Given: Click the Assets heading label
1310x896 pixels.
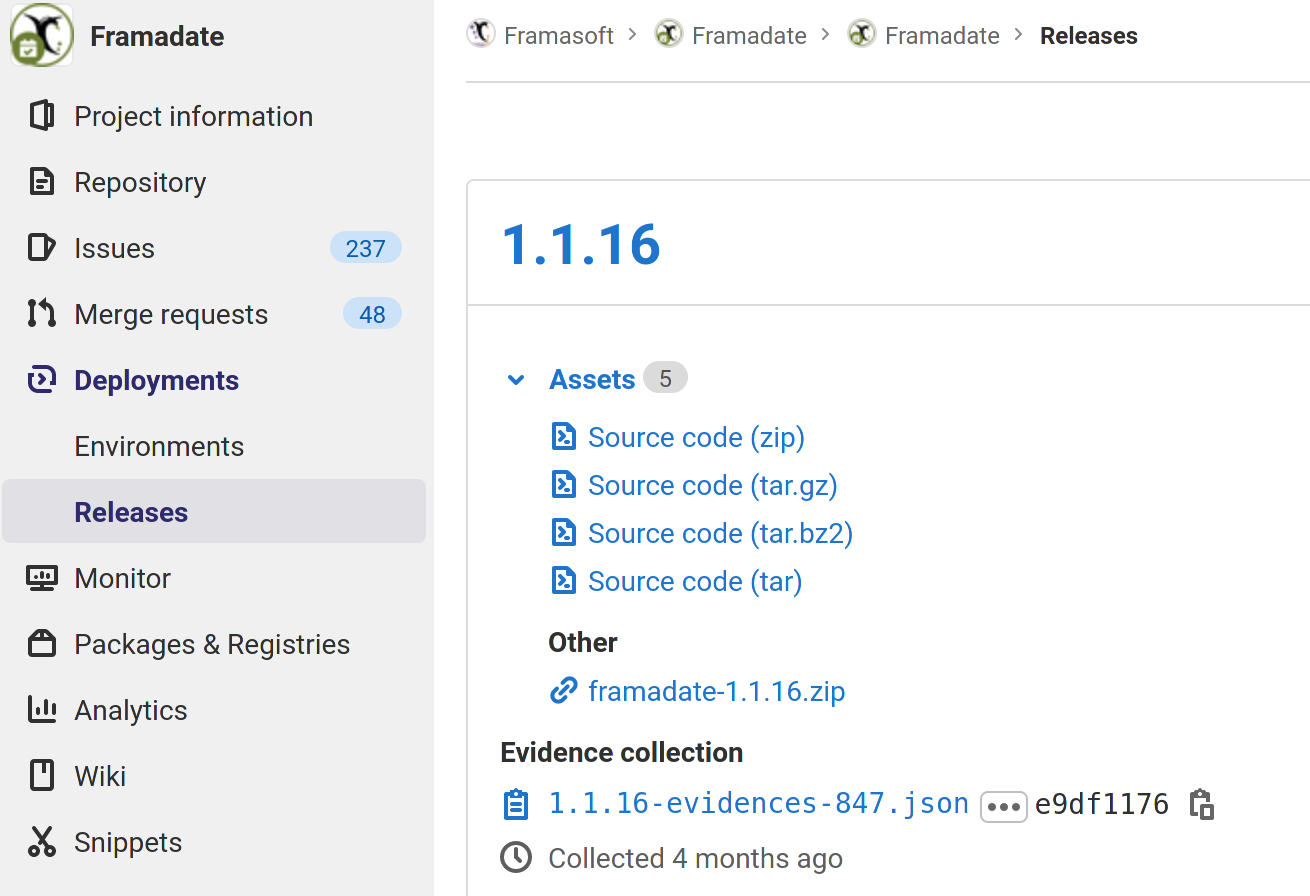Looking at the screenshot, I should tap(592, 380).
